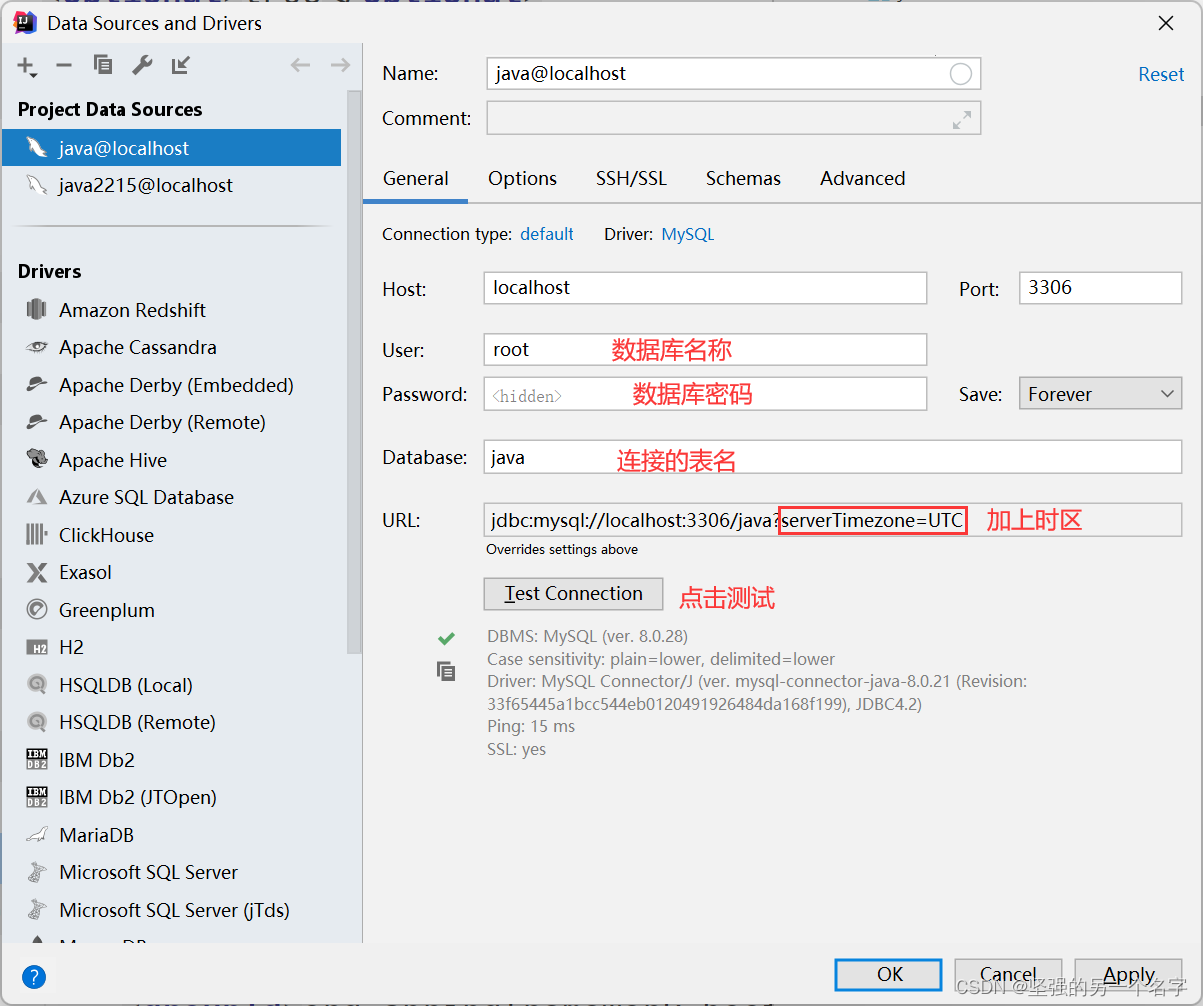This screenshot has width=1203, height=1006.
Task: Change connection type via default link
Action: click(x=547, y=234)
